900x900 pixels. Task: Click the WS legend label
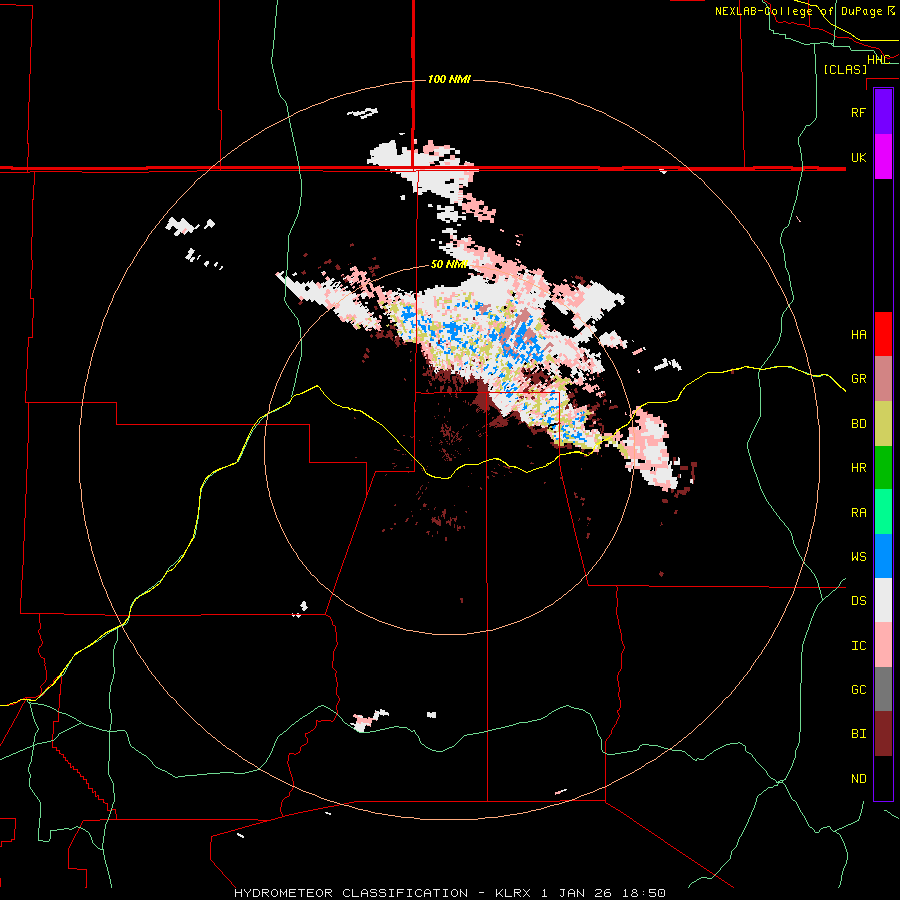[858, 556]
